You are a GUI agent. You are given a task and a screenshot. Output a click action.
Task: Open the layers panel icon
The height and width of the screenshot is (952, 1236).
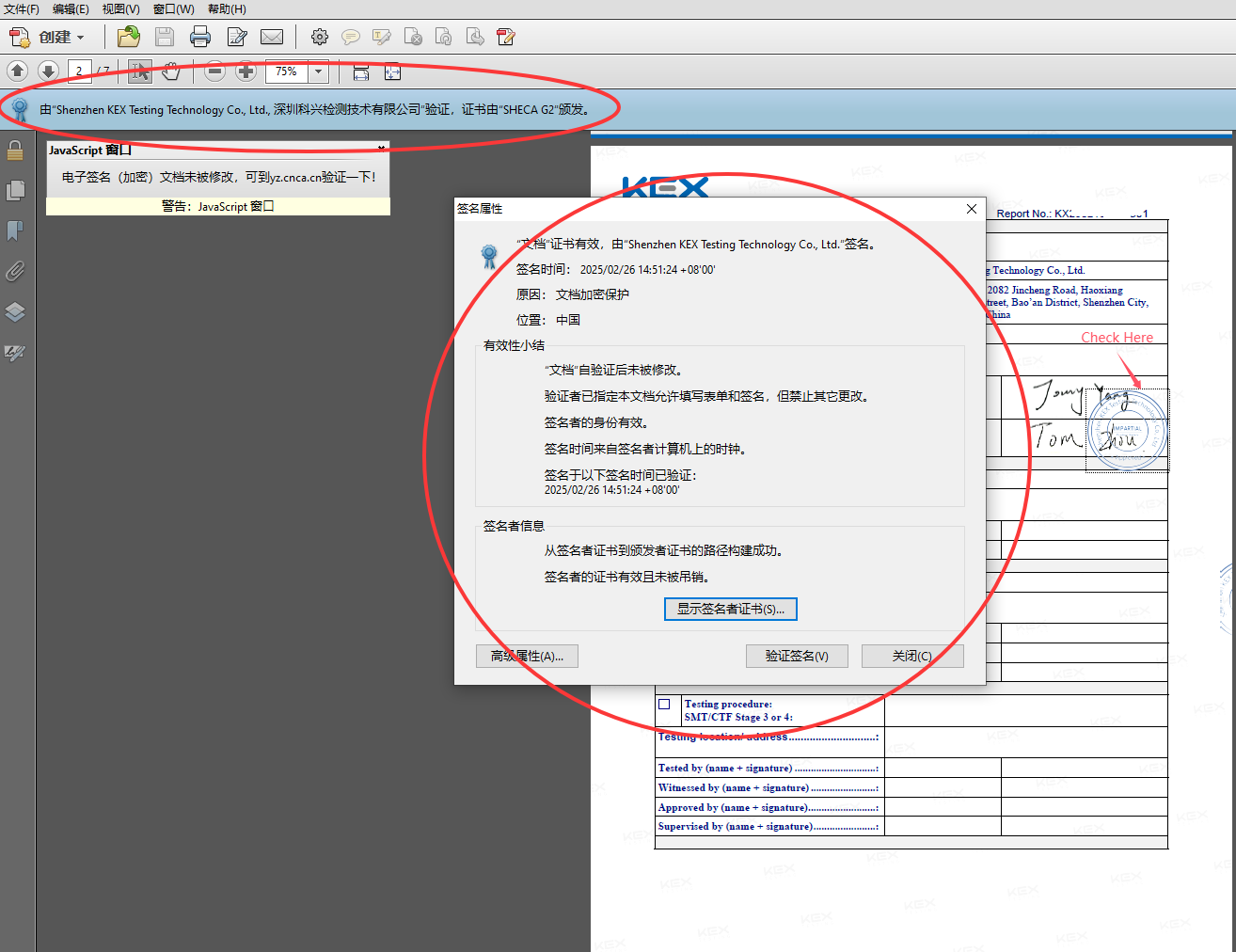click(15, 312)
